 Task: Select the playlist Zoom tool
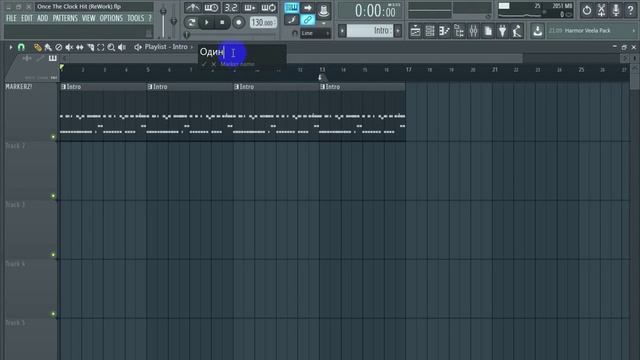(x=111, y=47)
